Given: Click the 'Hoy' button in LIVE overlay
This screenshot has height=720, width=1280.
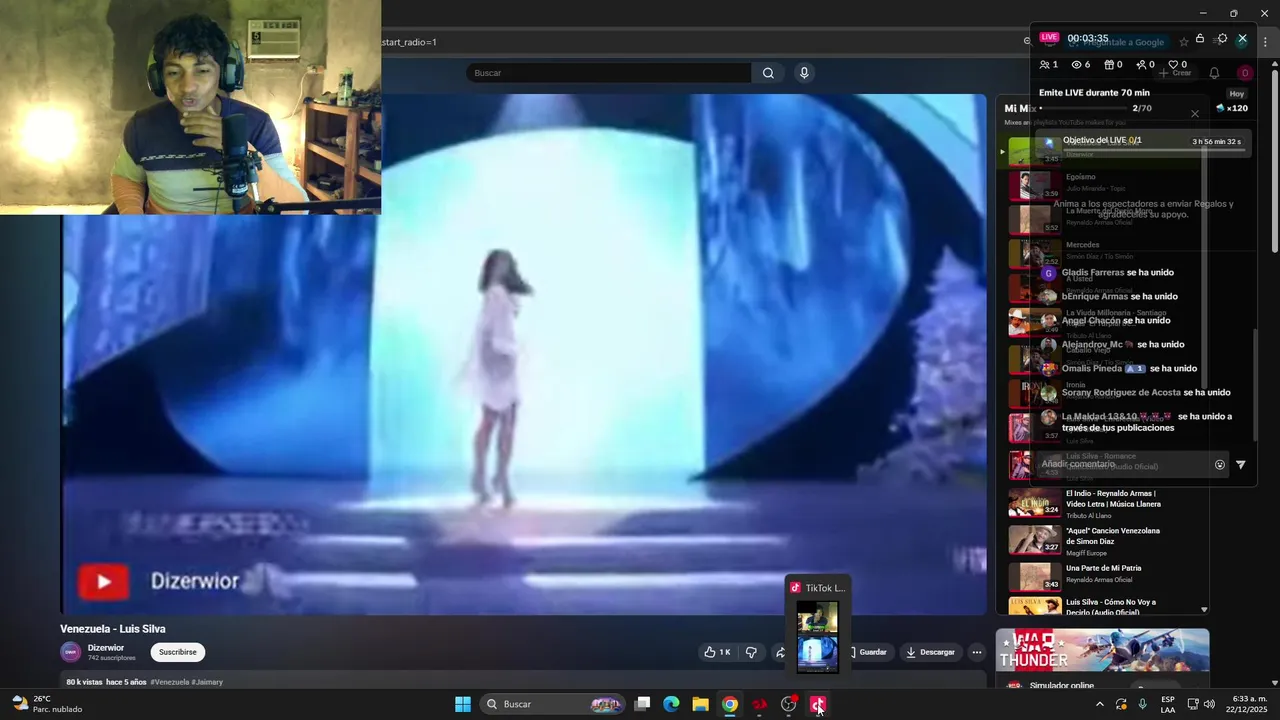Looking at the screenshot, I should (x=1237, y=93).
